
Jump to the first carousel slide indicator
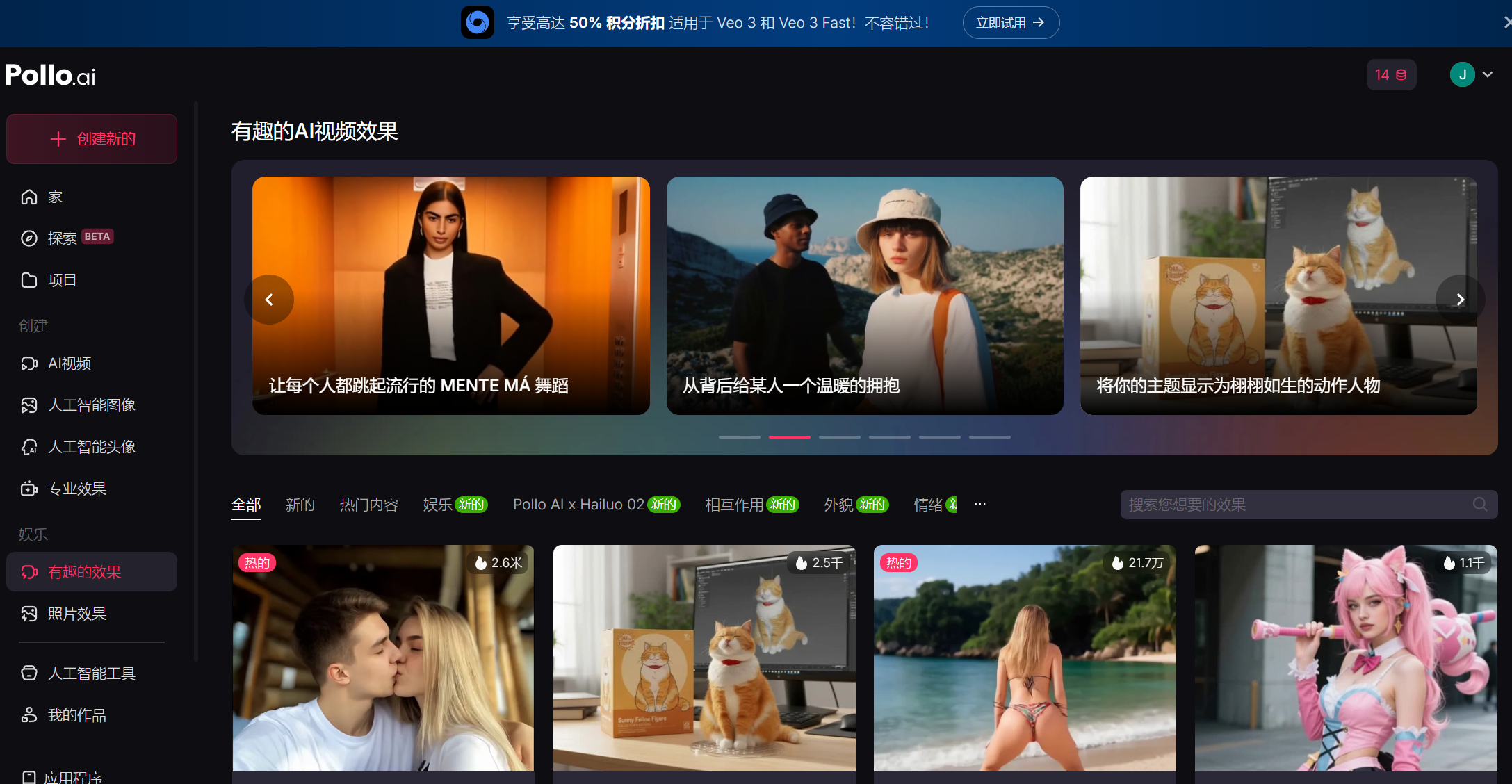pos(740,437)
